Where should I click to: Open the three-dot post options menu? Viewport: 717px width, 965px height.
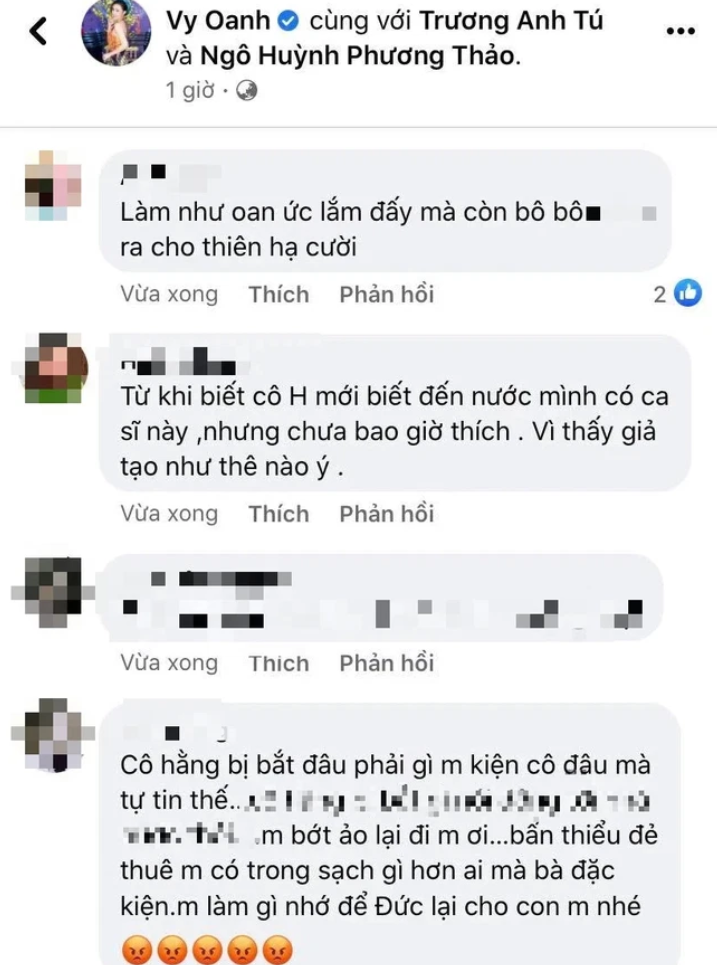tap(681, 31)
